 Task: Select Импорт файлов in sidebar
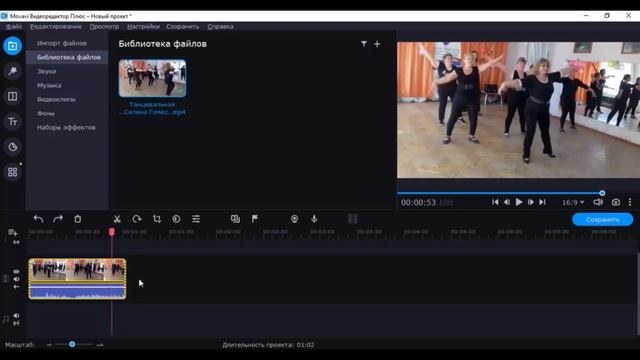click(x=62, y=43)
